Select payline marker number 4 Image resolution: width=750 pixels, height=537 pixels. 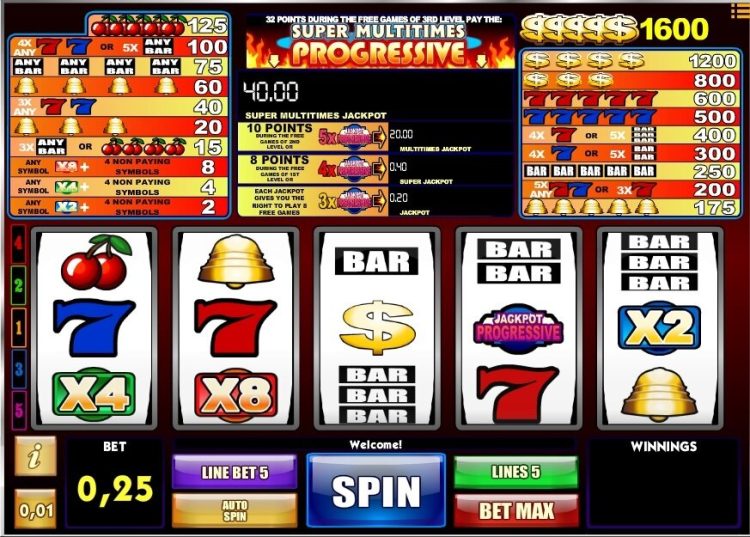tap(18, 244)
